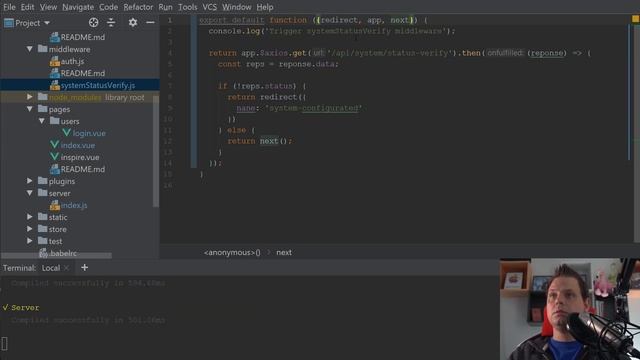Click the Vue icon beside login.vue

coord(67,133)
